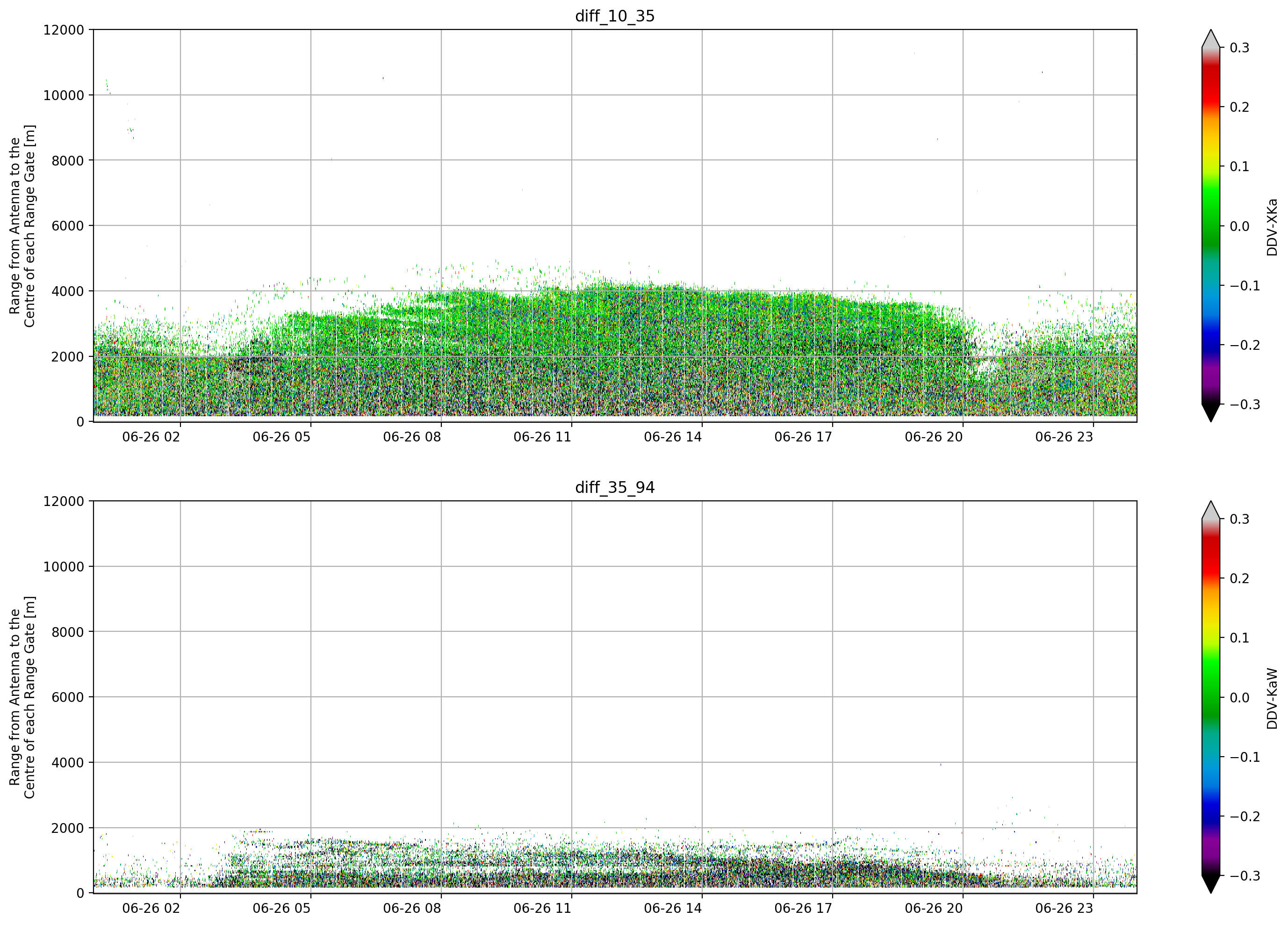Click the lower black arrow of DDV-XKa colorbar
The image size is (1288, 925).
(x=1211, y=412)
